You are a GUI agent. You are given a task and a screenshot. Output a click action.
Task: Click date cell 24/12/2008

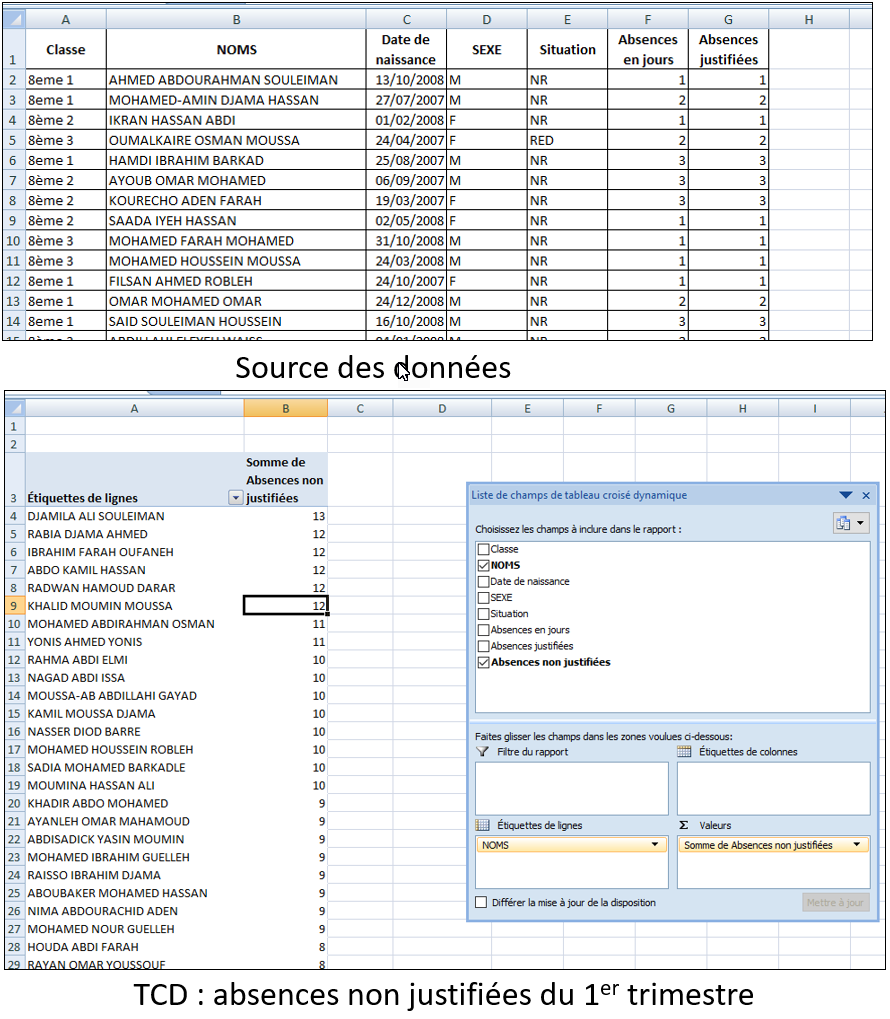[406, 302]
